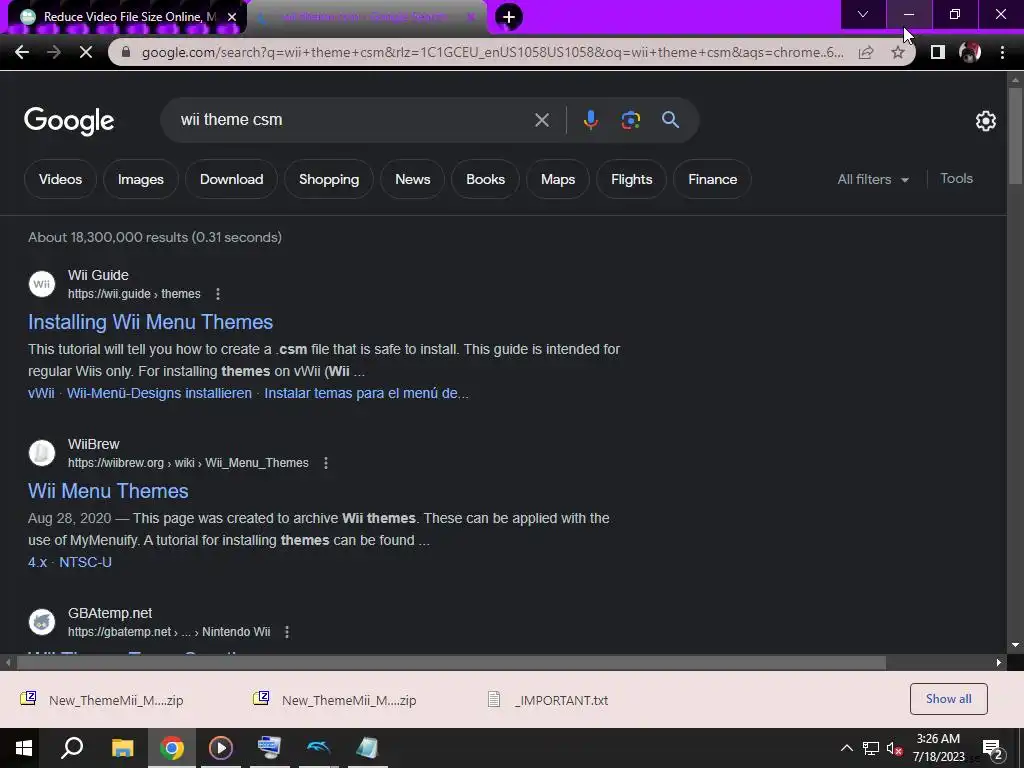The height and width of the screenshot is (768, 1024).
Task: Open the Chrome profile avatar
Action: coord(970,52)
